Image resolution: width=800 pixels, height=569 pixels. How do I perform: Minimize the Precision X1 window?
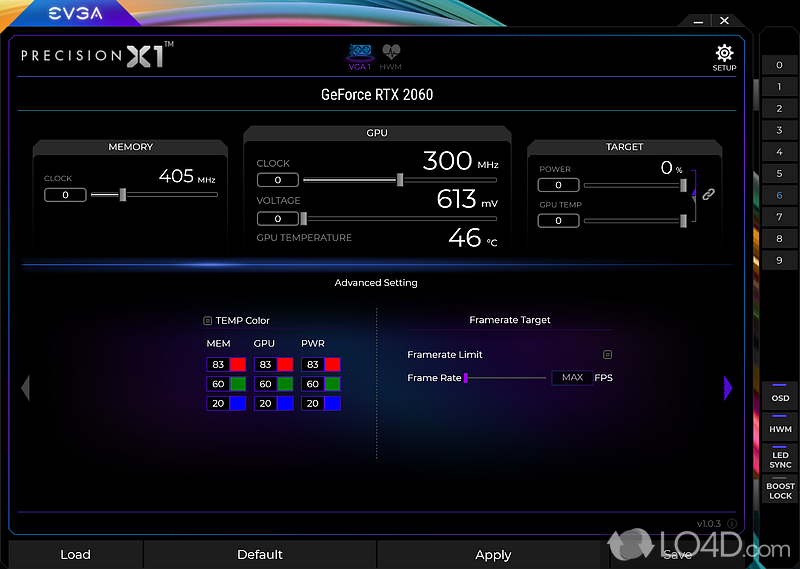click(698, 21)
